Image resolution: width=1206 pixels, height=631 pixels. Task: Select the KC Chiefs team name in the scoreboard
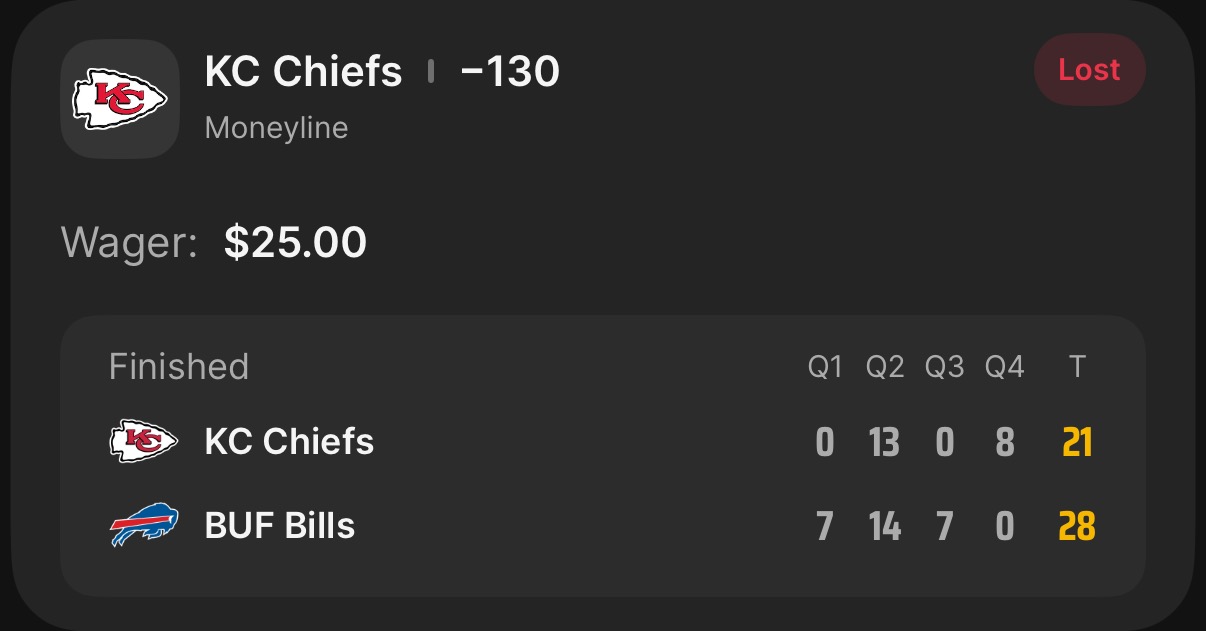289,441
